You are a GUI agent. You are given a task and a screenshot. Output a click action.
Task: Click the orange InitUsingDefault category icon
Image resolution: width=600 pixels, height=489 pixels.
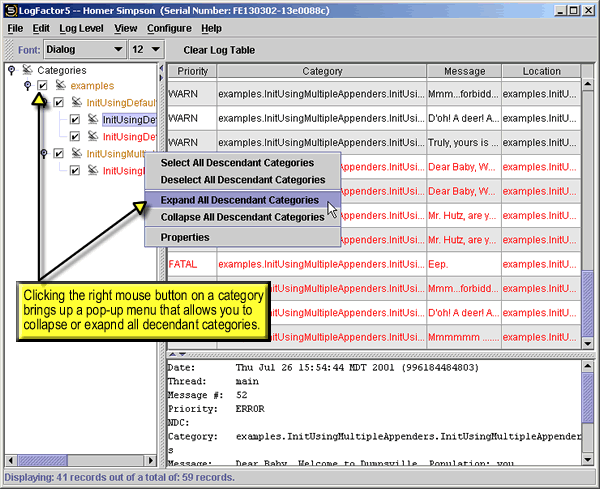[x=76, y=103]
